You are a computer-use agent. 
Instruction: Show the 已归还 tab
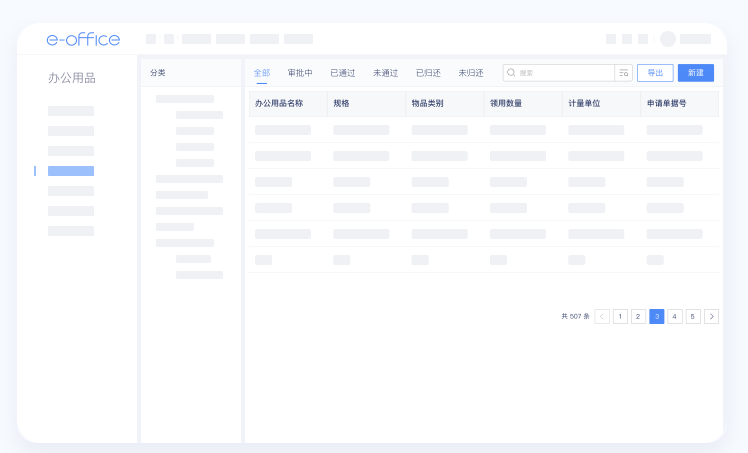click(x=428, y=73)
